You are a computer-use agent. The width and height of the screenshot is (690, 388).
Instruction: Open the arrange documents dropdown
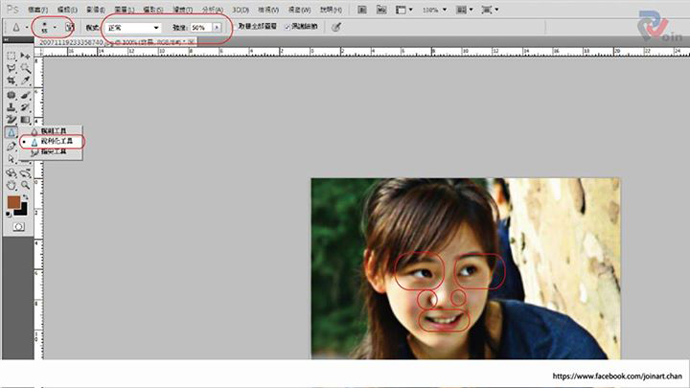tap(464, 9)
